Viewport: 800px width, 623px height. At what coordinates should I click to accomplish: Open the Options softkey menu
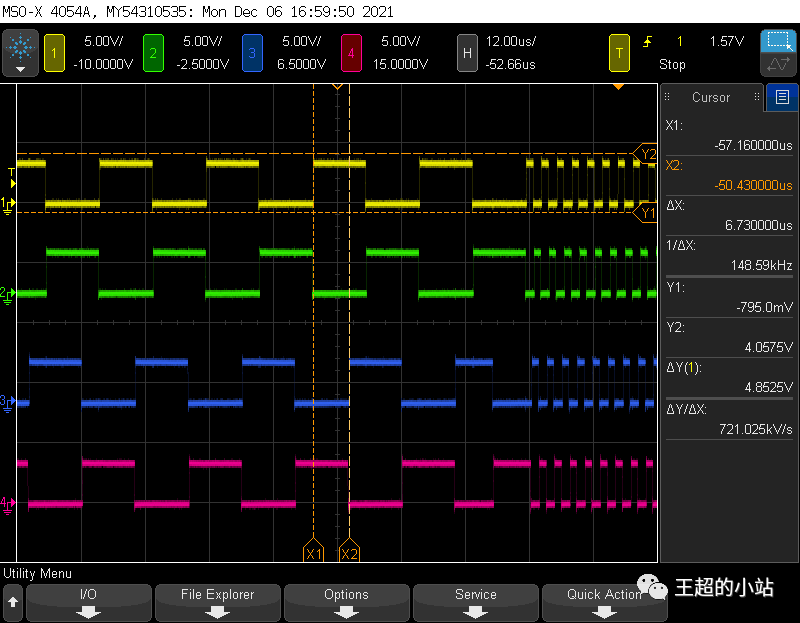point(346,601)
